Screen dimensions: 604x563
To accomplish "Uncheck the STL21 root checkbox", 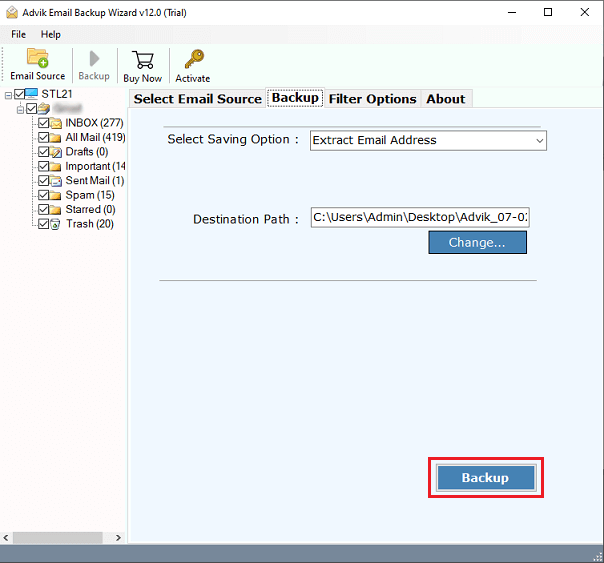I will click(x=19, y=94).
